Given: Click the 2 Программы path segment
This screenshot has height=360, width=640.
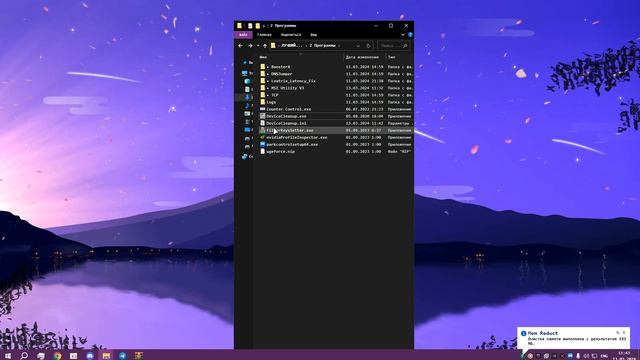Looking at the screenshot, I should pyautogui.click(x=322, y=46).
